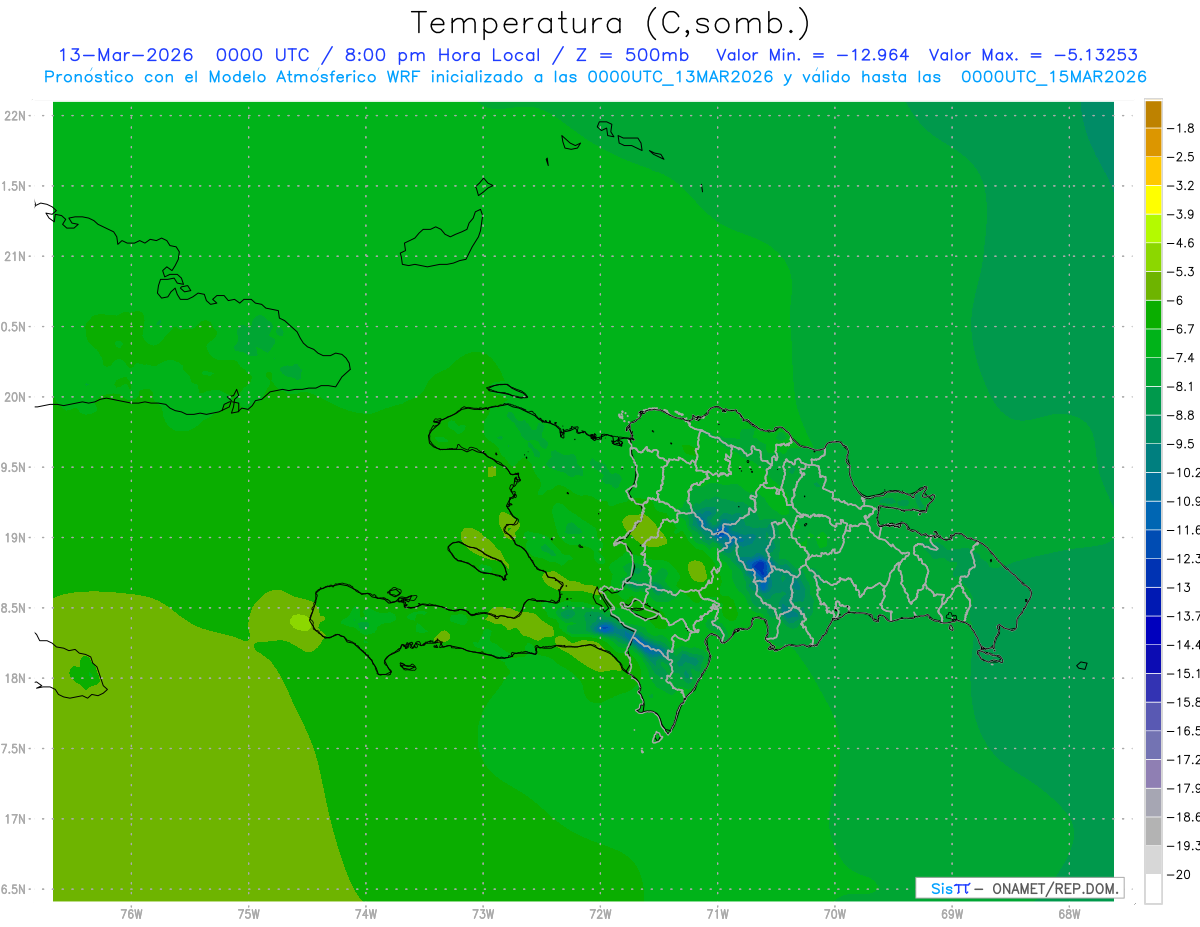Click the -8.1 legend value label
Viewport: 1200px width, 927px height.
[1184, 386]
